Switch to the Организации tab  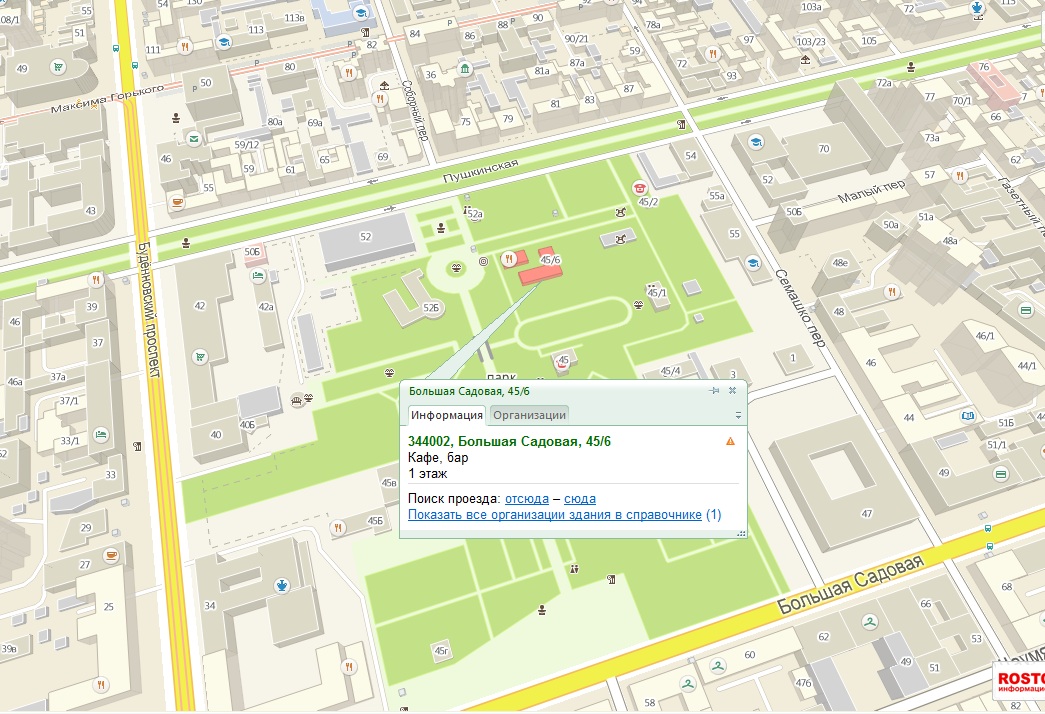pos(529,415)
